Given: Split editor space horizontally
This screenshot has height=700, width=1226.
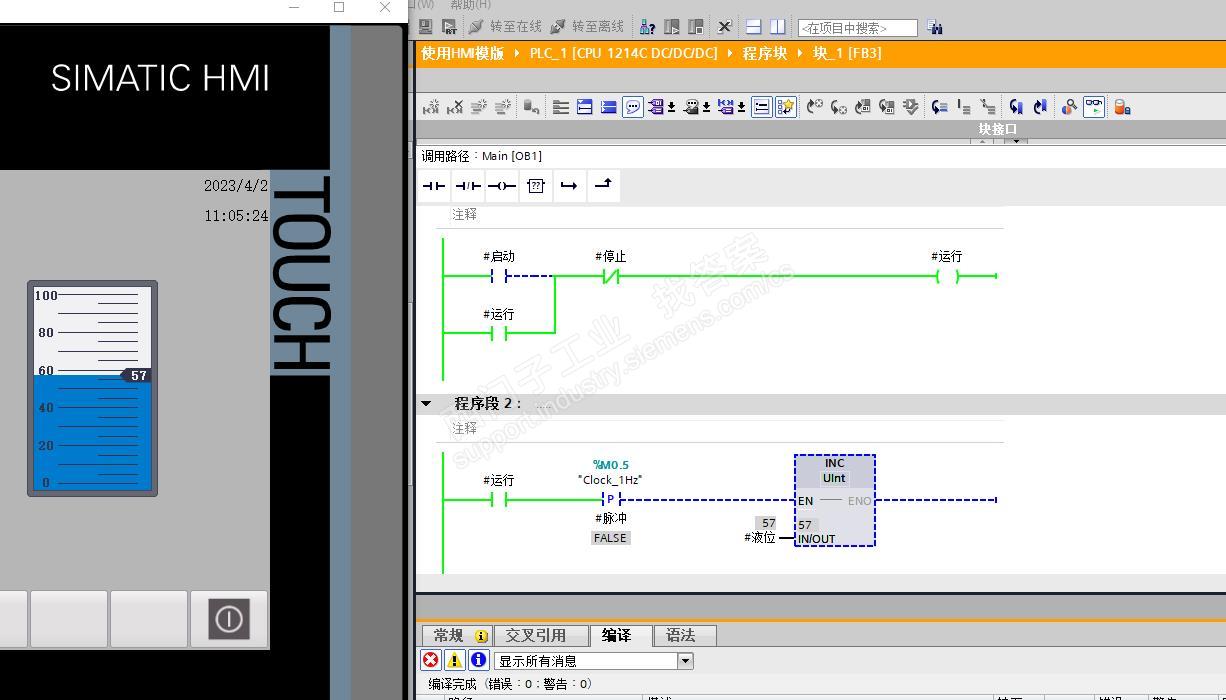Looking at the screenshot, I should coord(754,27).
